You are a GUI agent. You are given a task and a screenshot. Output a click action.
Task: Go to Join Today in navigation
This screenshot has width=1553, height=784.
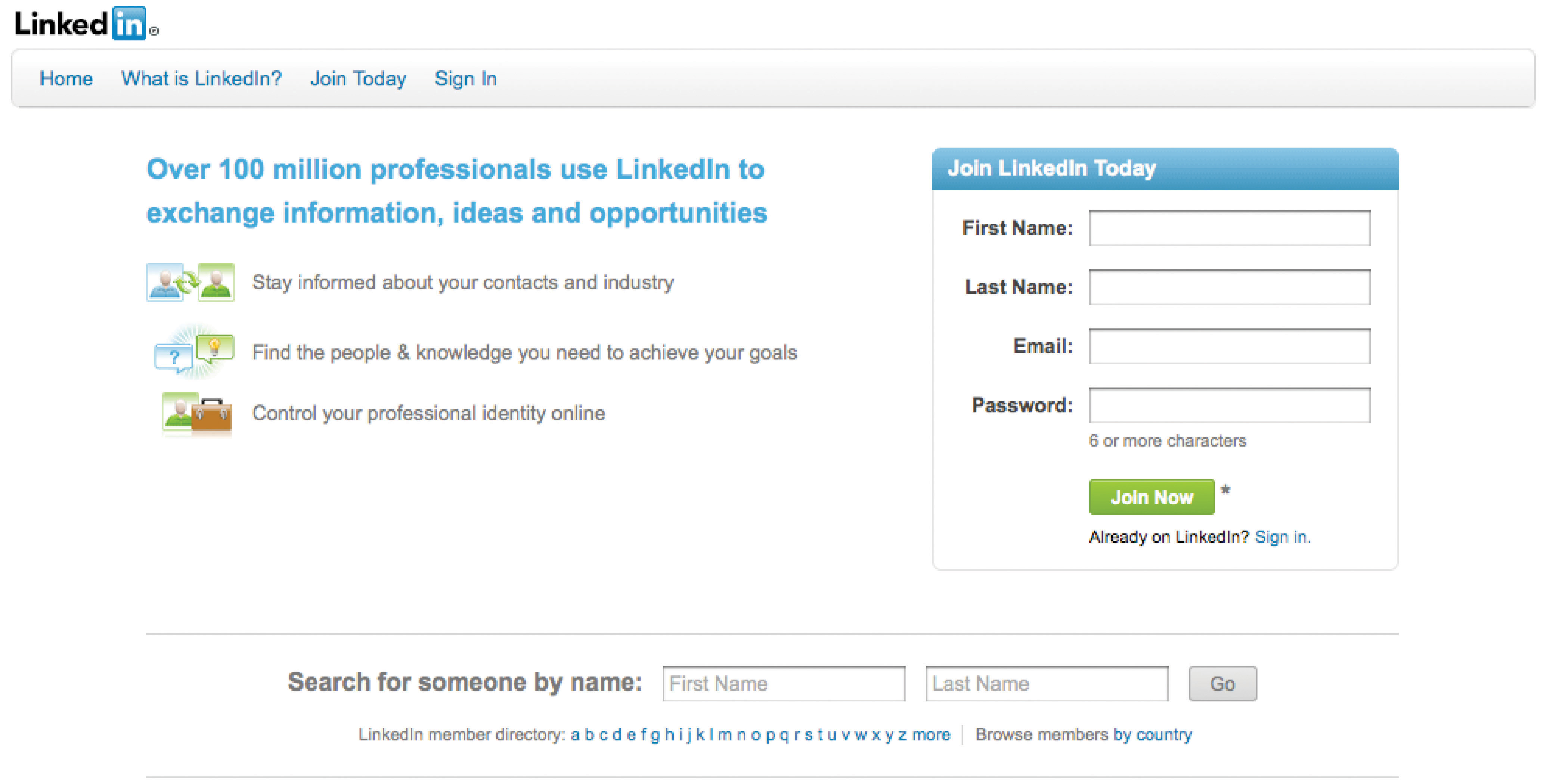358,78
